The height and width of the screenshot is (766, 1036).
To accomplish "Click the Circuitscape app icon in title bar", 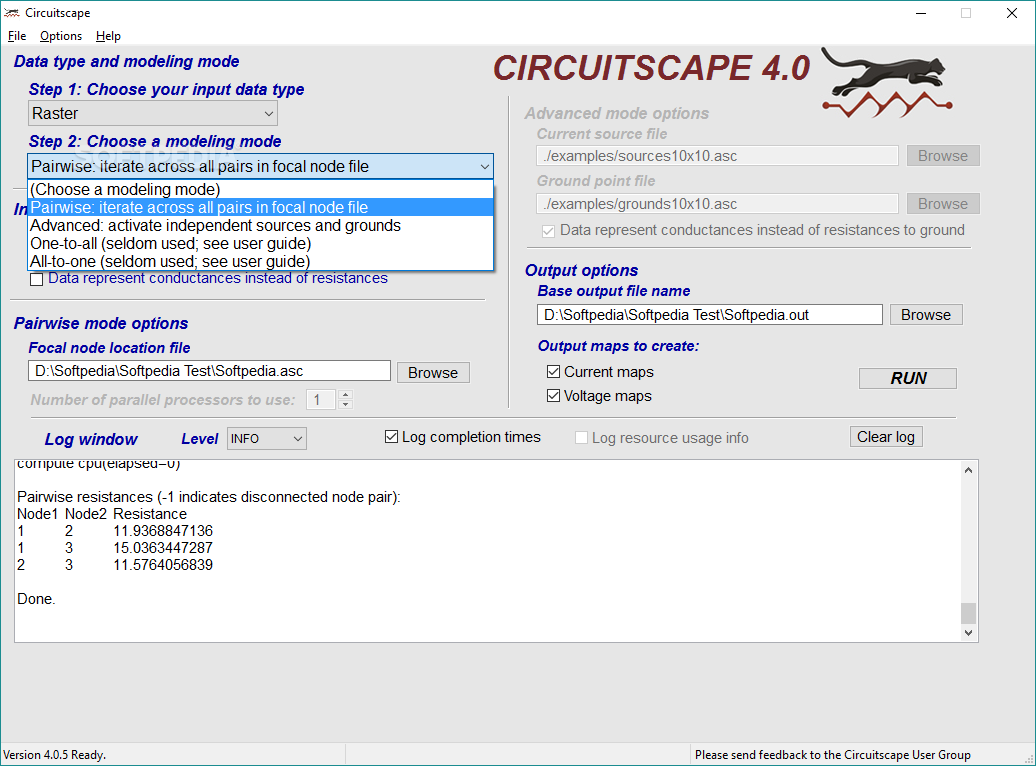I will [x=11, y=13].
